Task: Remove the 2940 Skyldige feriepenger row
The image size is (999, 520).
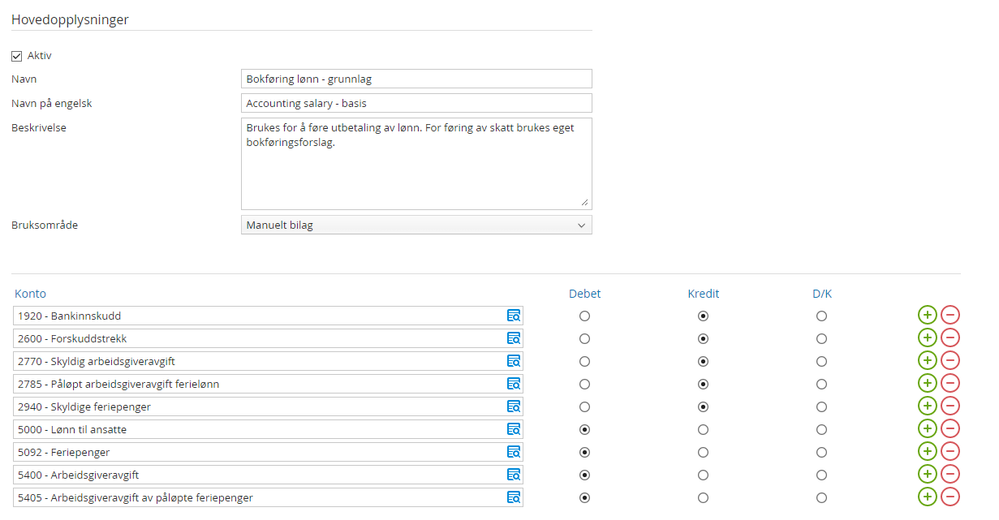Action: pyautogui.click(x=950, y=407)
